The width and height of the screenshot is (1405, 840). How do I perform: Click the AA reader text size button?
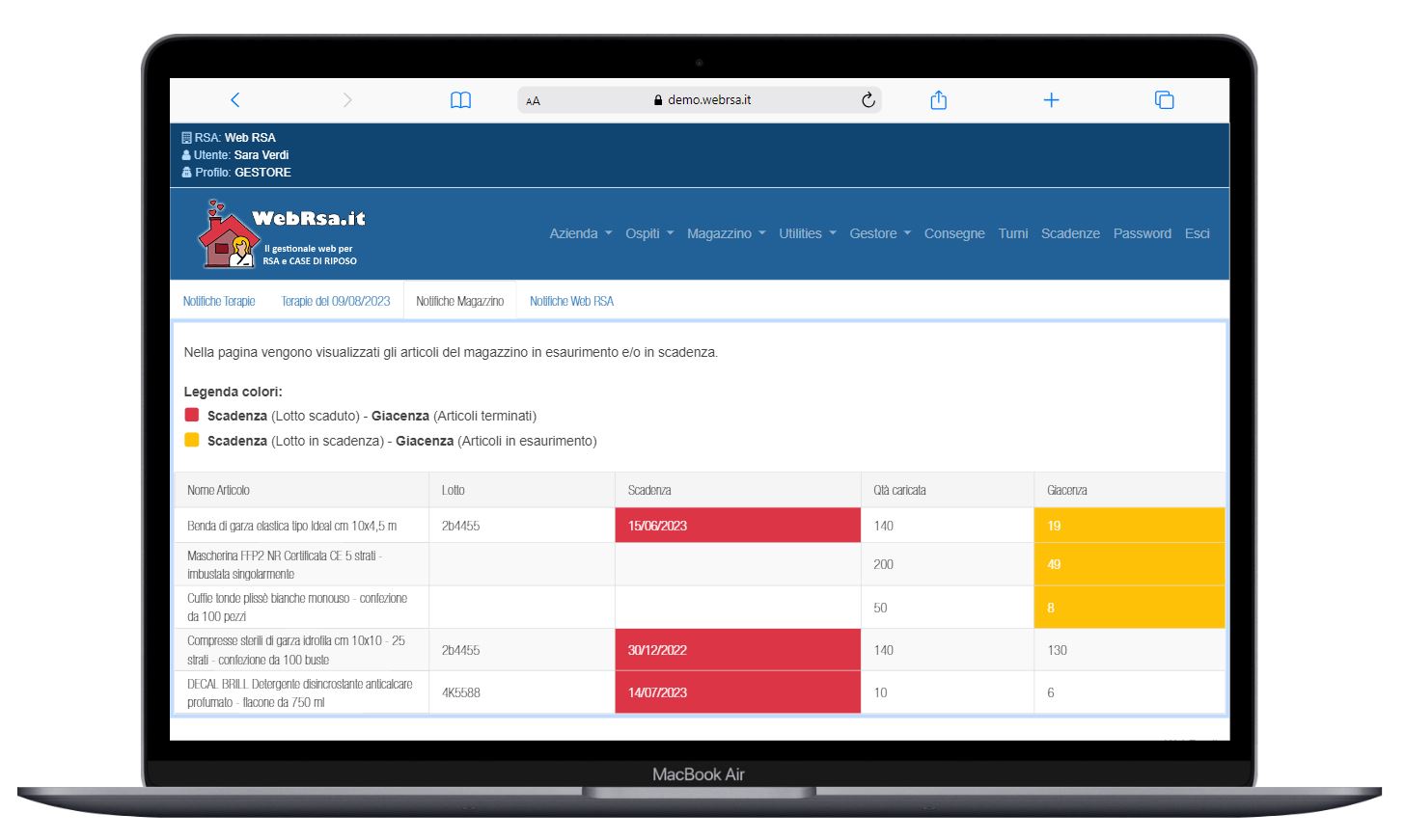point(534,101)
